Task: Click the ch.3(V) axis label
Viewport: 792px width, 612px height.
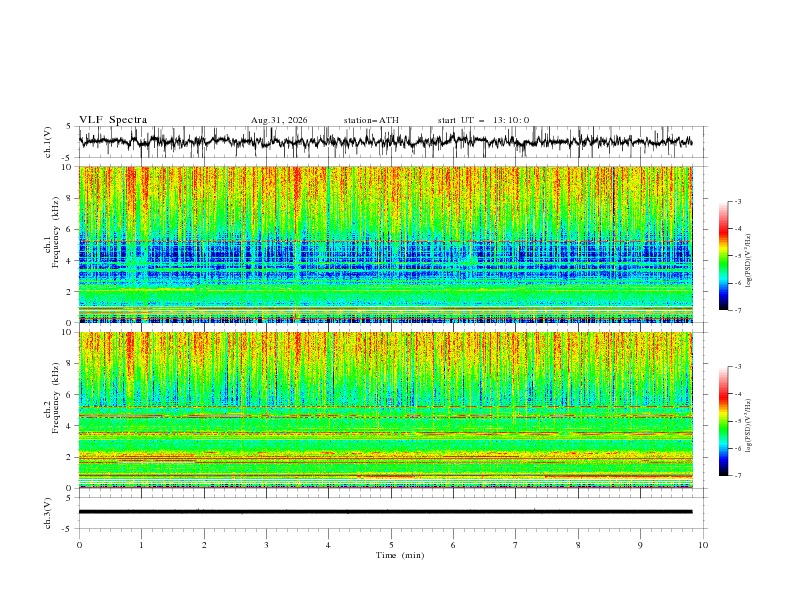Action: pos(48,513)
